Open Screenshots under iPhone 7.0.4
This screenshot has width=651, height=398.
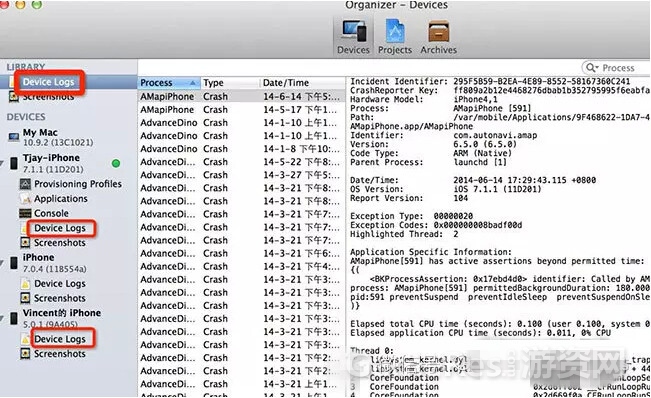[x=60, y=298]
